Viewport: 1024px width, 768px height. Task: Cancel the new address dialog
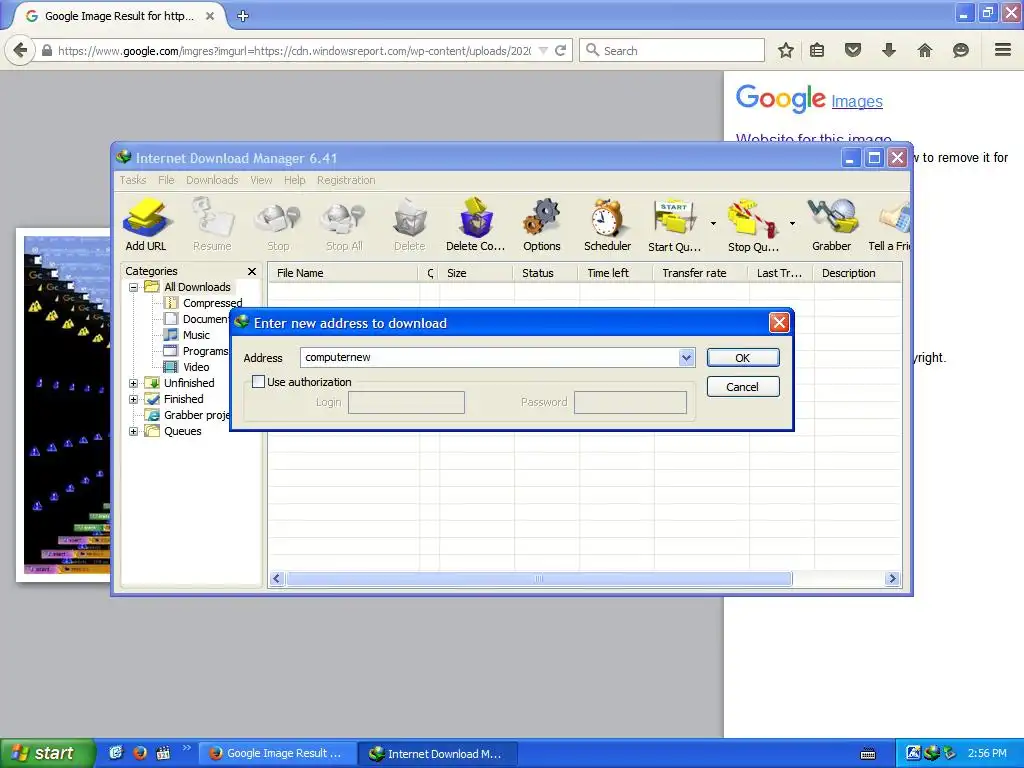tap(743, 387)
